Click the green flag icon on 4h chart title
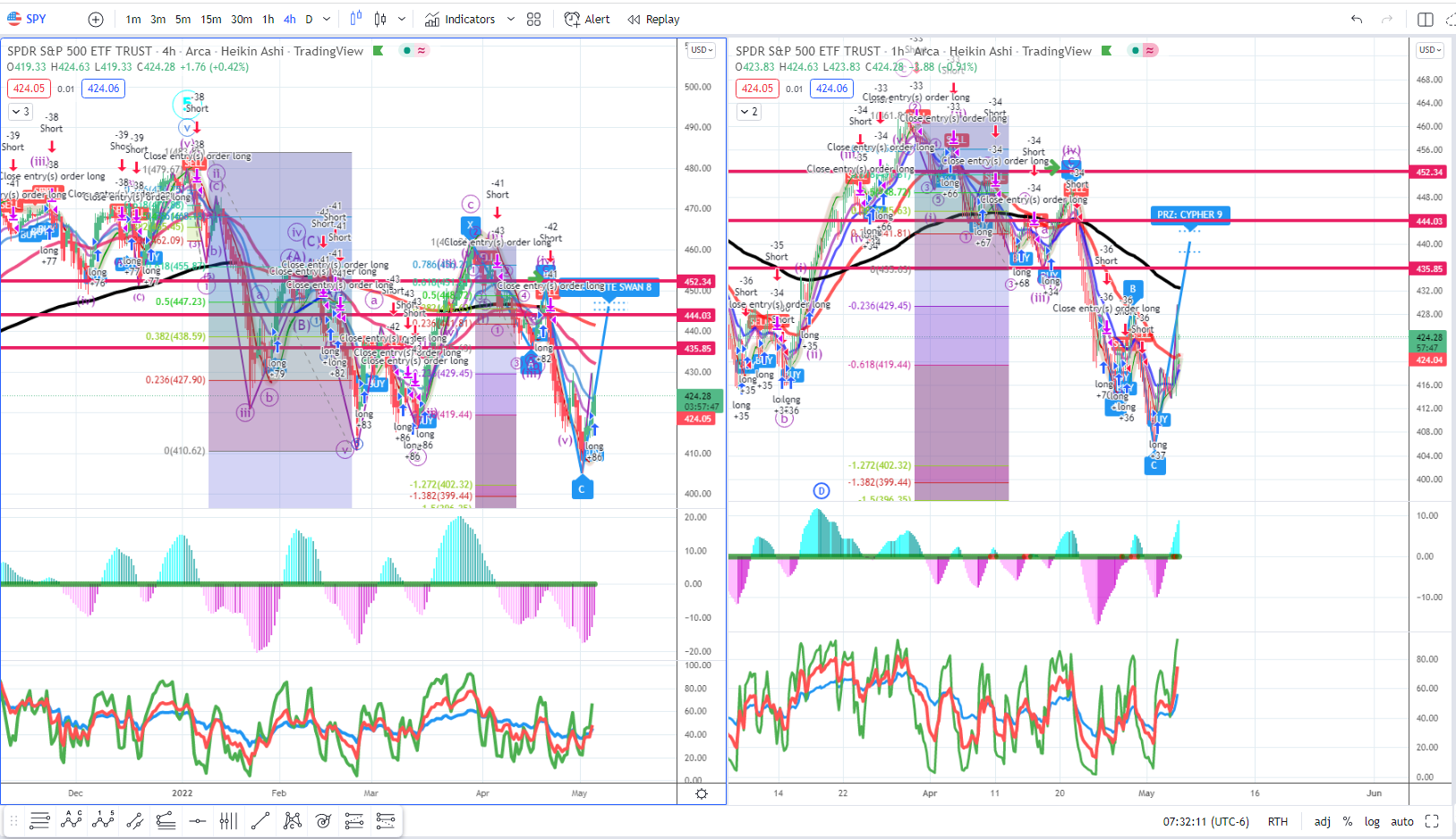Image resolution: width=1456 pixels, height=839 pixels. tap(379, 51)
